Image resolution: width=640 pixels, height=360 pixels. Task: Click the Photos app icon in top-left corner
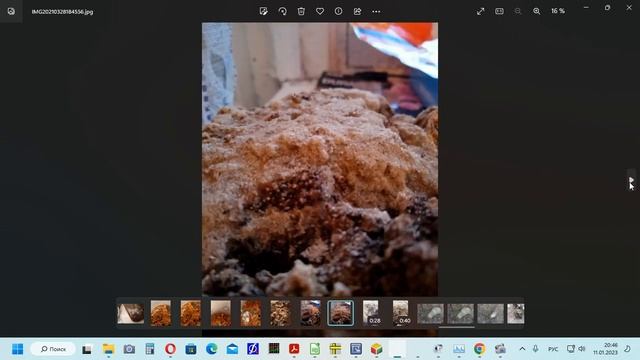pos(11,11)
